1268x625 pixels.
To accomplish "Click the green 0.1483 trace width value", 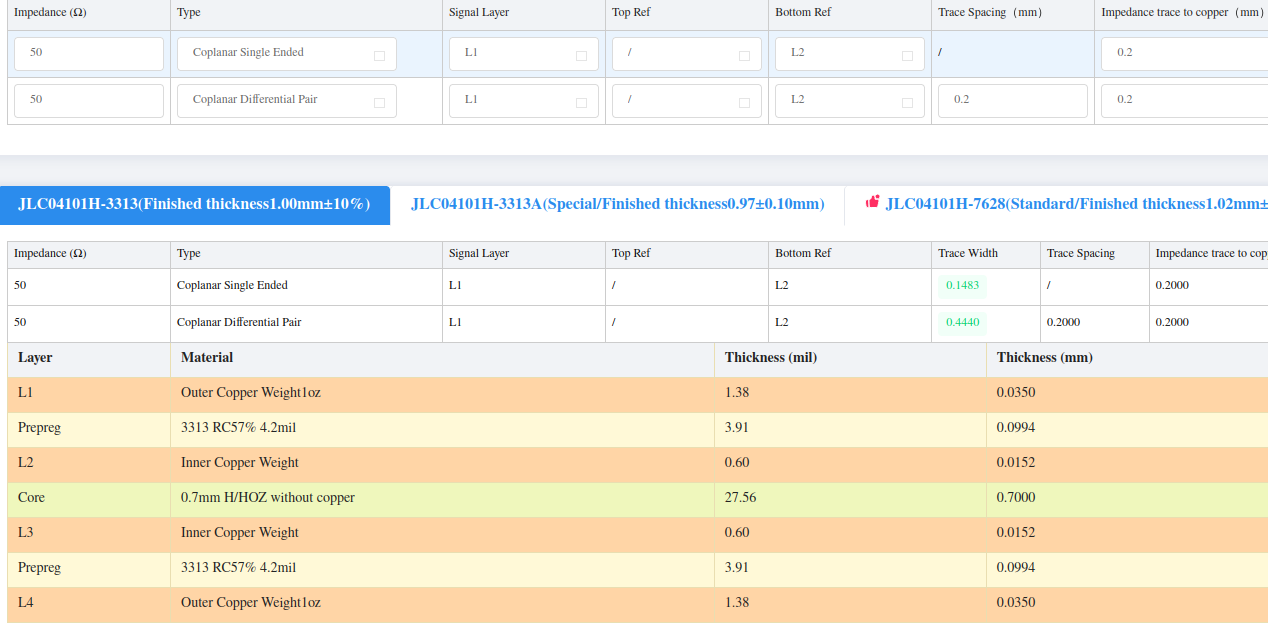I will coord(961,286).
